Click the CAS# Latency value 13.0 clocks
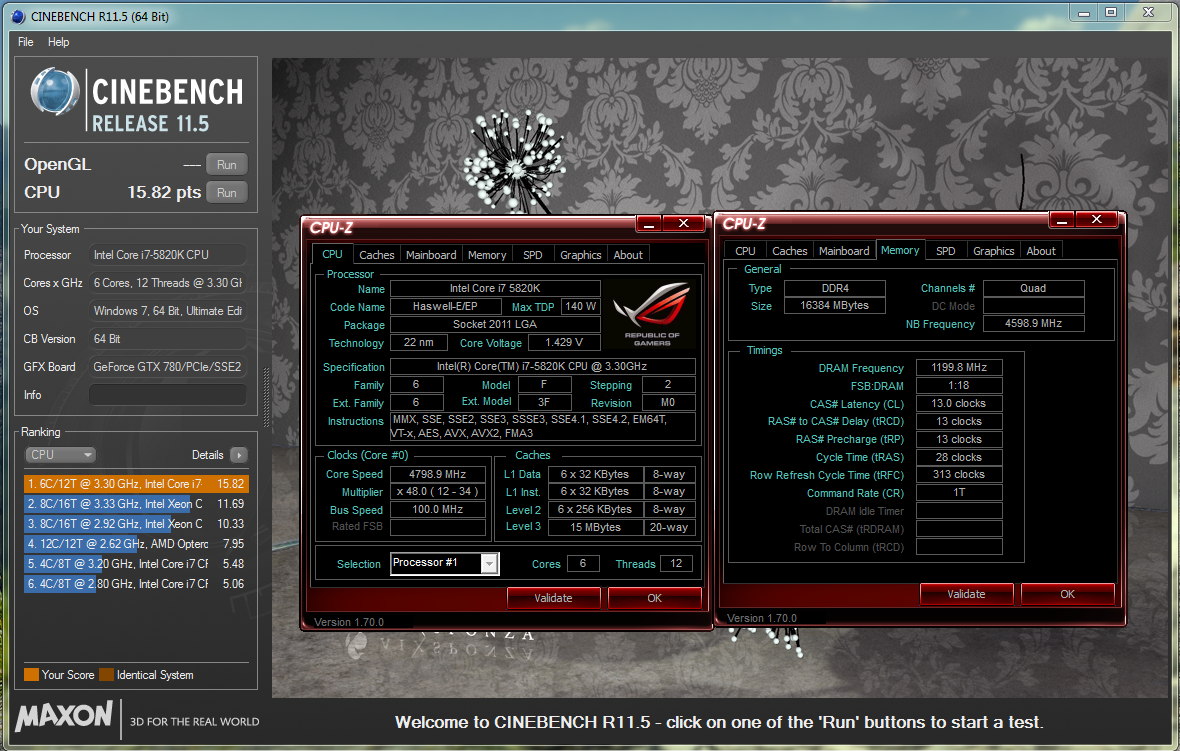 coord(959,403)
